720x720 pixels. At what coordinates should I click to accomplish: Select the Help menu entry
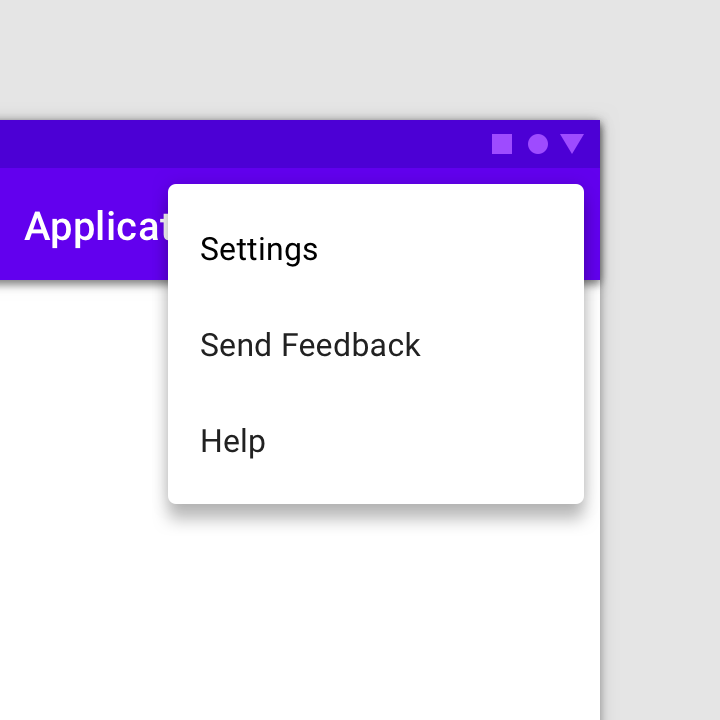(x=376, y=441)
